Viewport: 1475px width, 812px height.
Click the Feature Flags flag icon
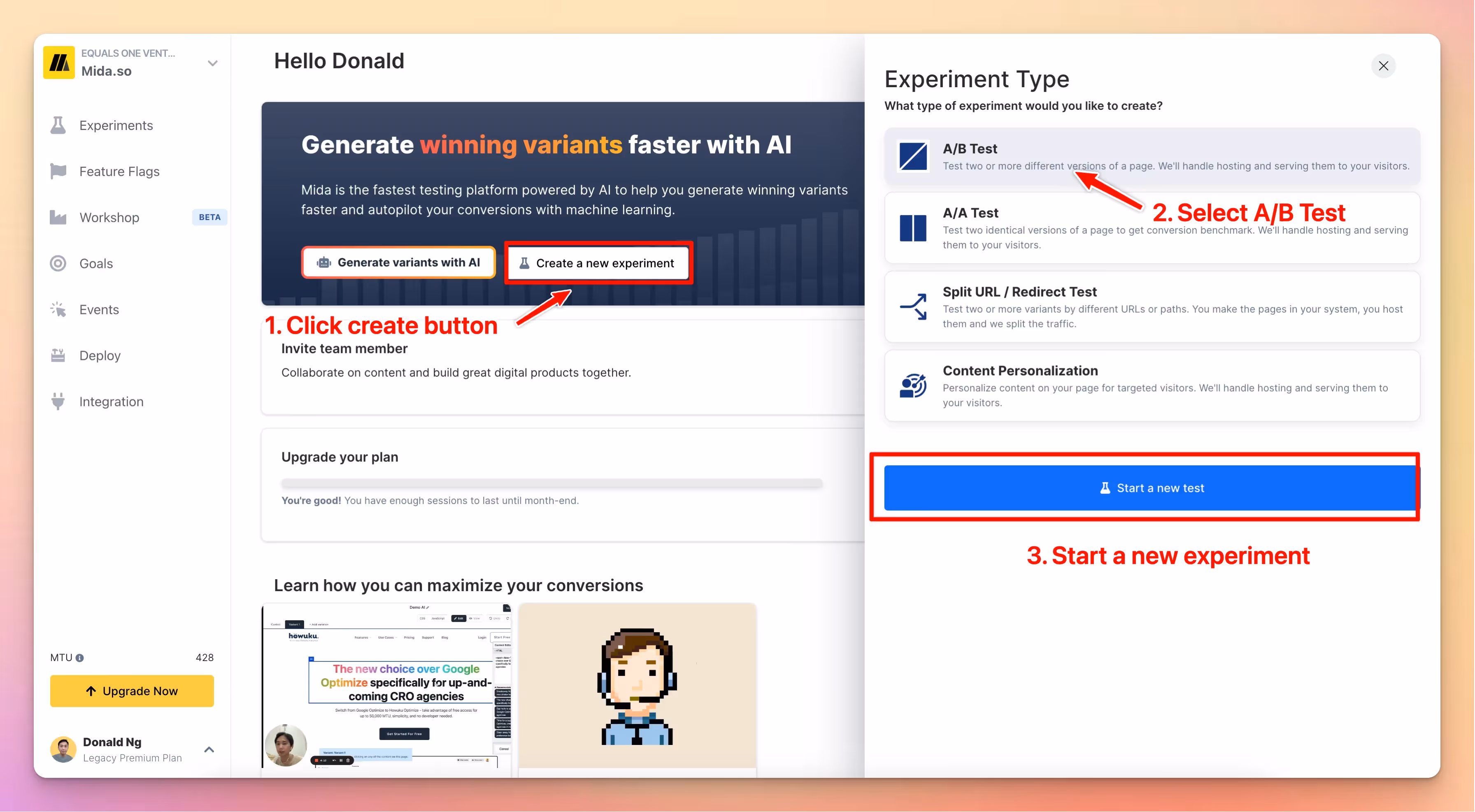pos(58,171)
